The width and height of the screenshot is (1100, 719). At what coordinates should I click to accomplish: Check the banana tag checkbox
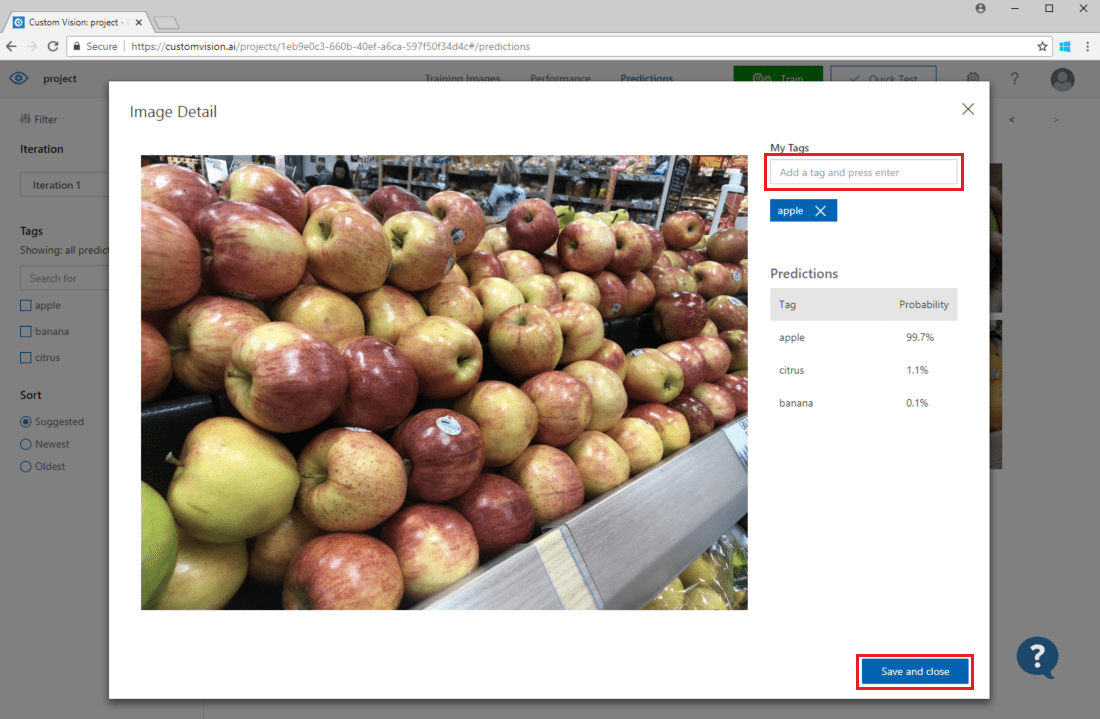(24, 331)
